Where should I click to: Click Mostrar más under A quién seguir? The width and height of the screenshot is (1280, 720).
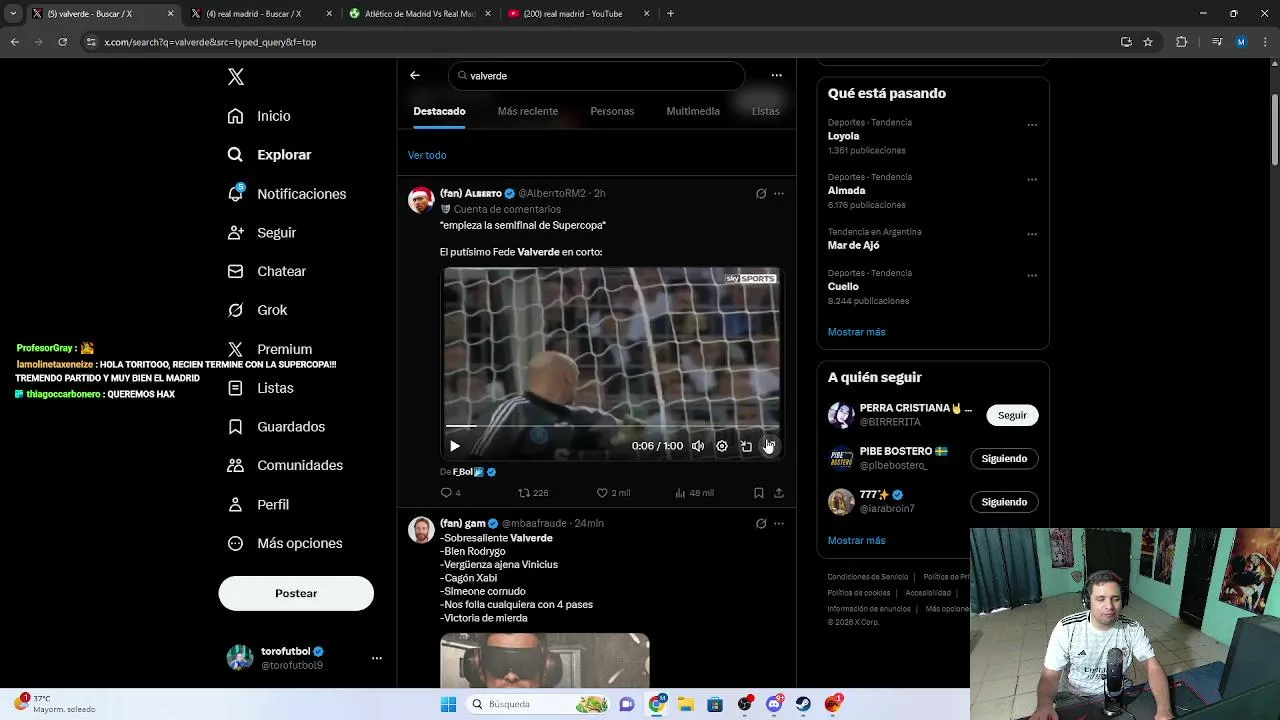[856, 540]
